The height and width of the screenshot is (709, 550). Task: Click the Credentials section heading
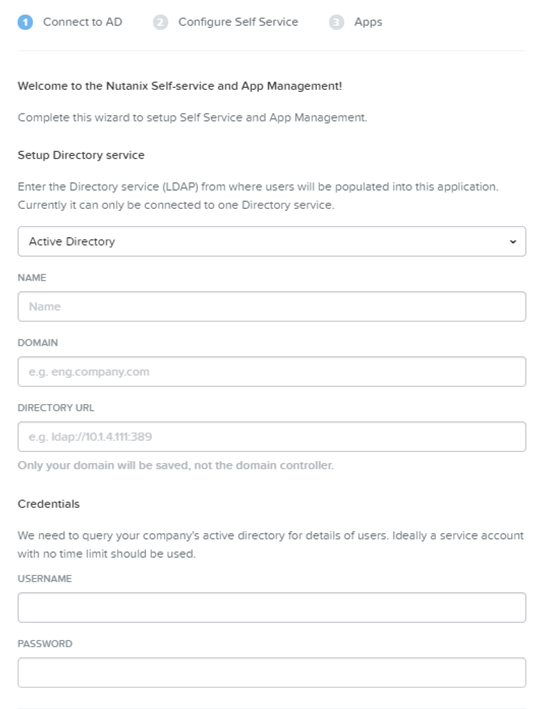point(48,504)
